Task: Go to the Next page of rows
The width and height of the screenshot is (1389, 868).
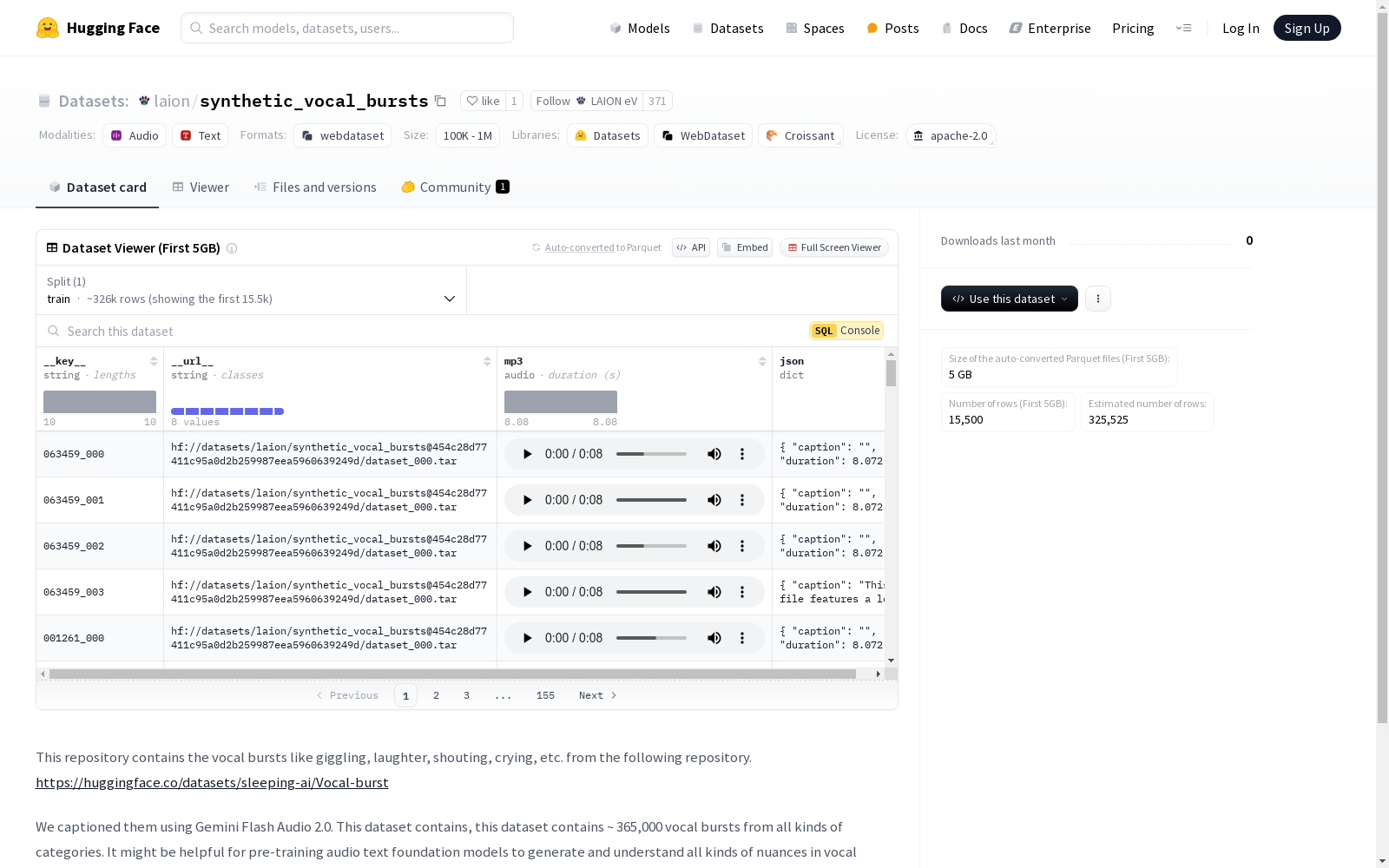Action: (598, 695)
